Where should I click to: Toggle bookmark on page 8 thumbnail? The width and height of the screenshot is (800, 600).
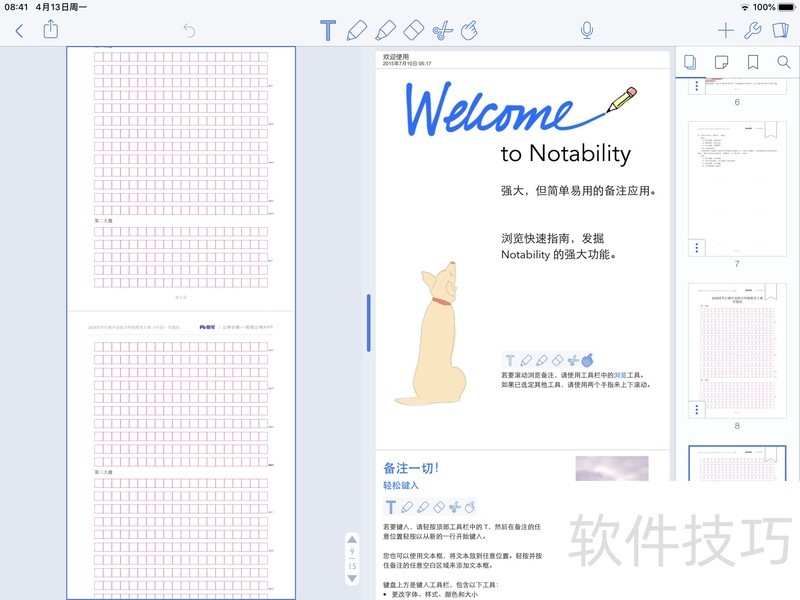click(x=770, y=291)
